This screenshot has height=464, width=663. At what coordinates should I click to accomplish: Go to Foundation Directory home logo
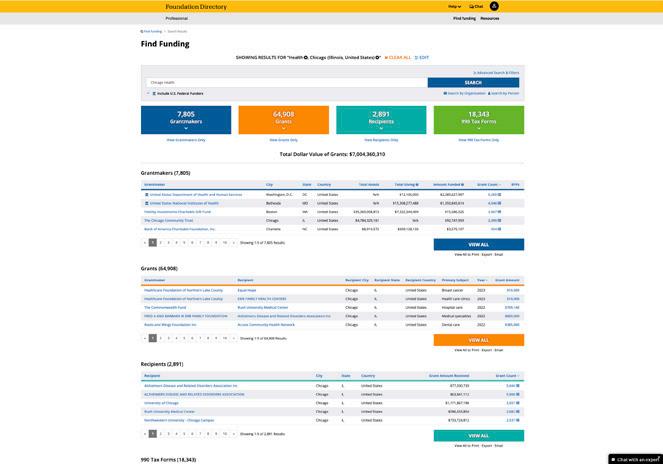(x=196, y=7)
